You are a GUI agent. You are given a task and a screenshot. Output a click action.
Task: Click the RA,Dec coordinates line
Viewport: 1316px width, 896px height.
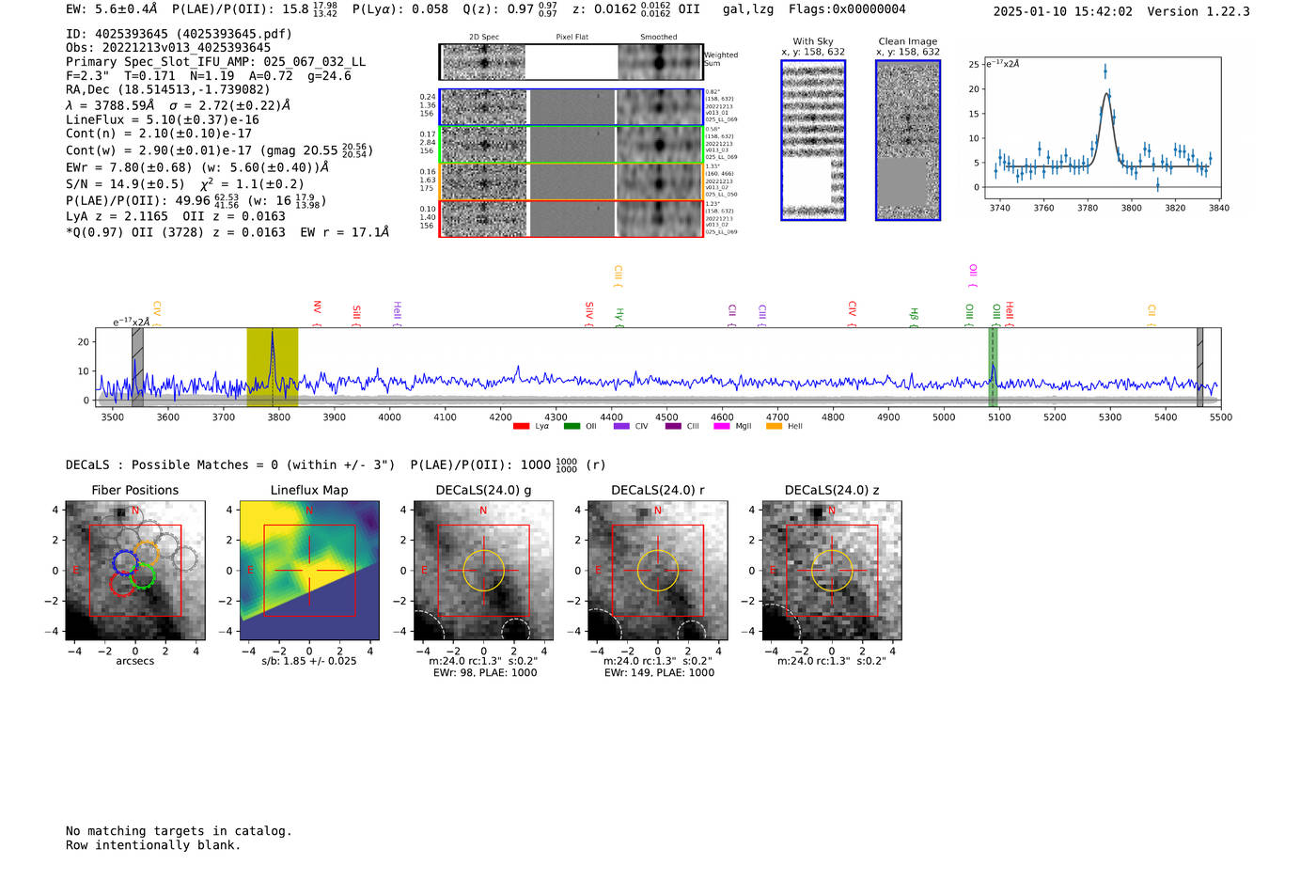[168, 90]
